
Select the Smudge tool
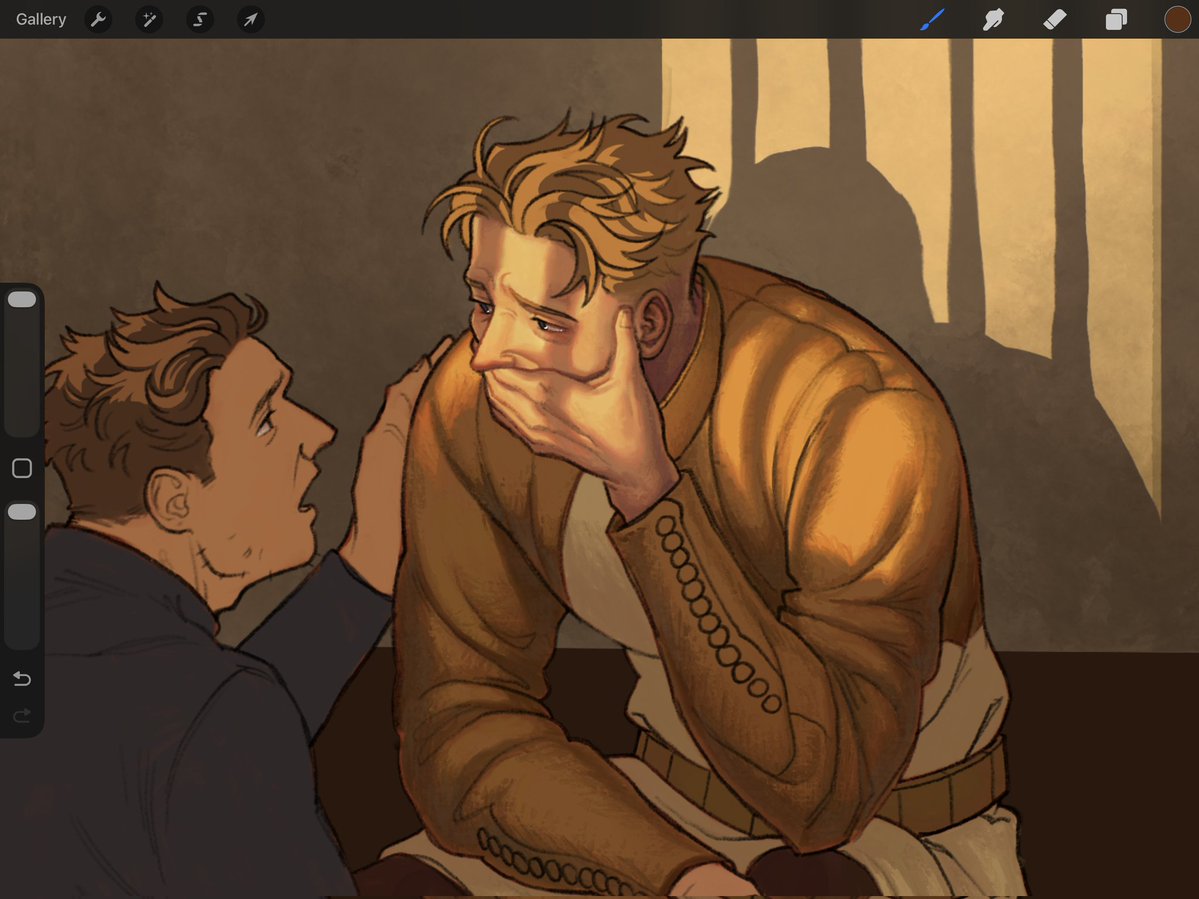tap(993, 19)
